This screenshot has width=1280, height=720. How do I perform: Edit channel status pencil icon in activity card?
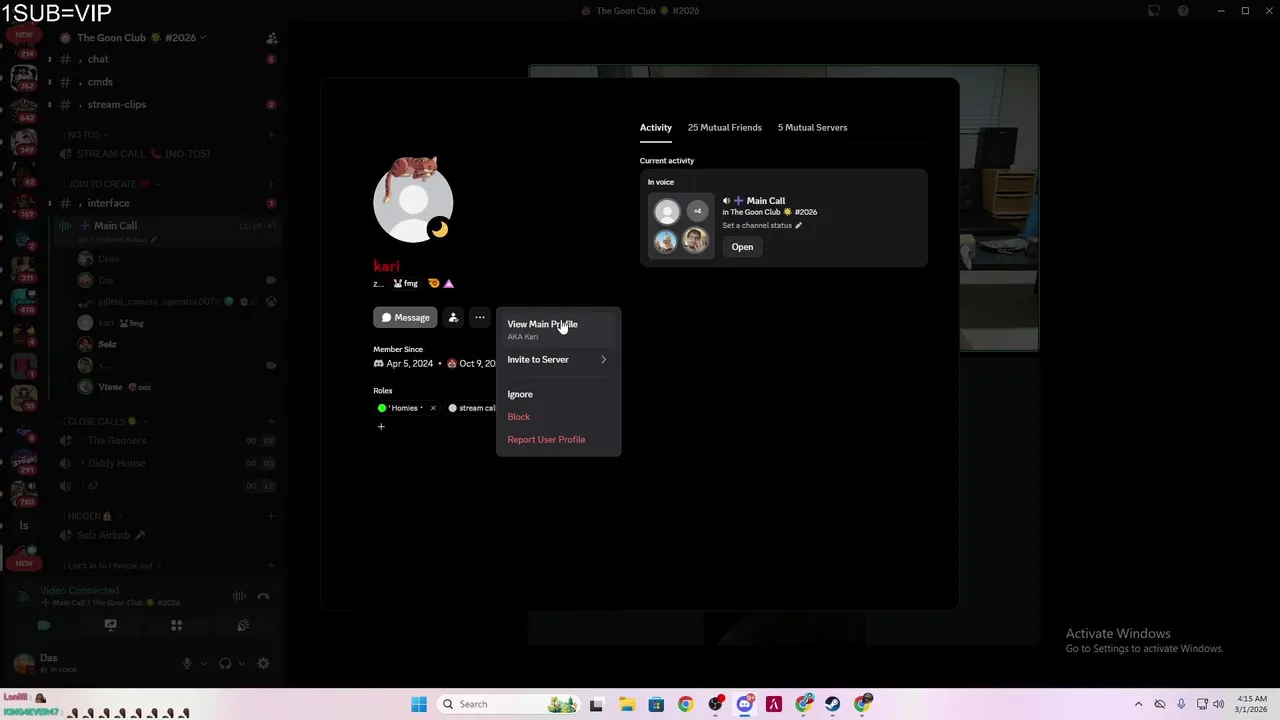[798, 225]
